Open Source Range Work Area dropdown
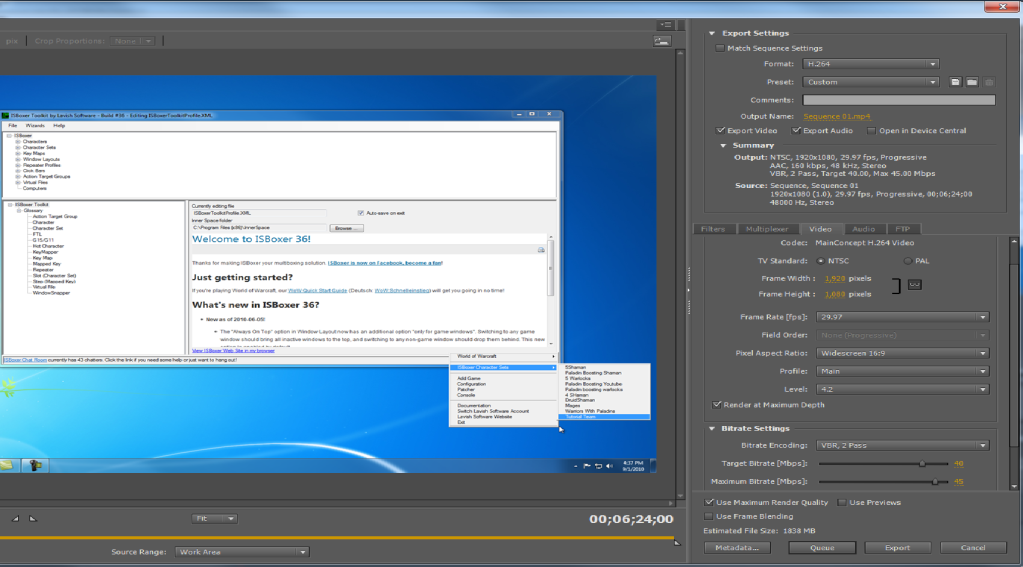The height and width of the screenshot is (567, 1023). point(241,552)
